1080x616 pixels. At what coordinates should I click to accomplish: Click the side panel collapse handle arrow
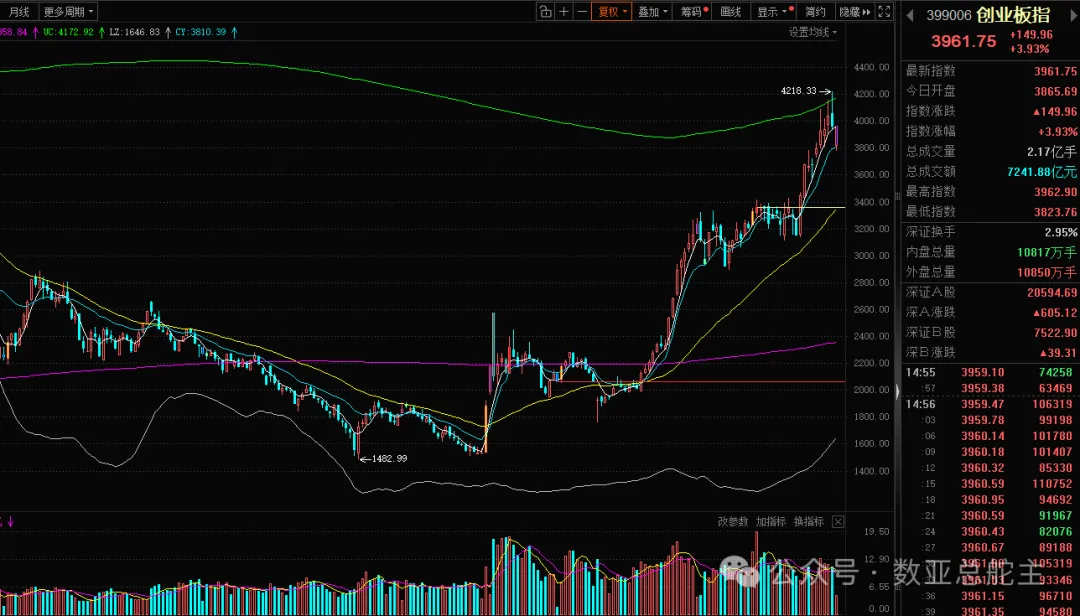click(897, 392)
